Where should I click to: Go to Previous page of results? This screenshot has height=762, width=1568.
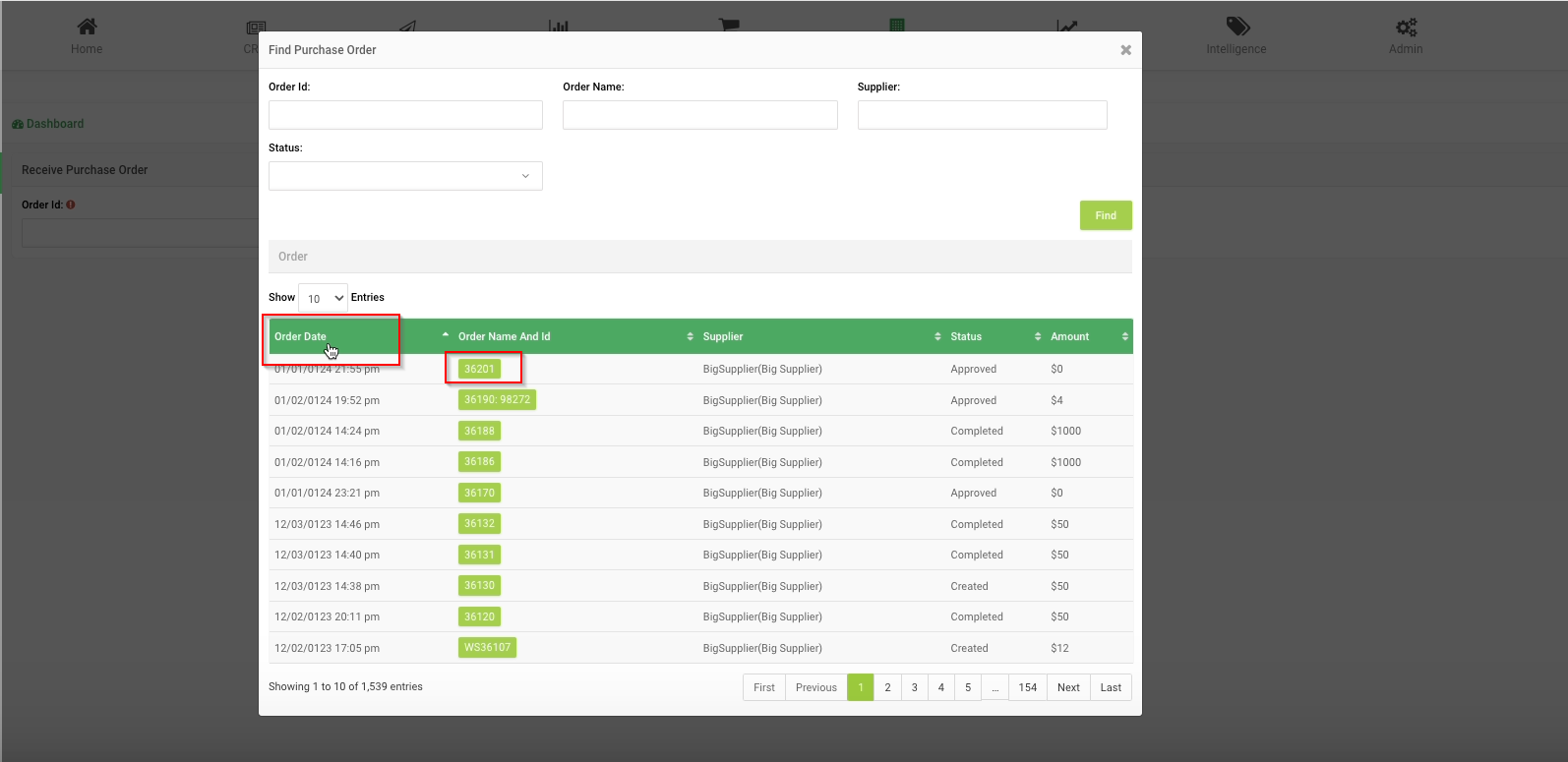coord(816,687)
